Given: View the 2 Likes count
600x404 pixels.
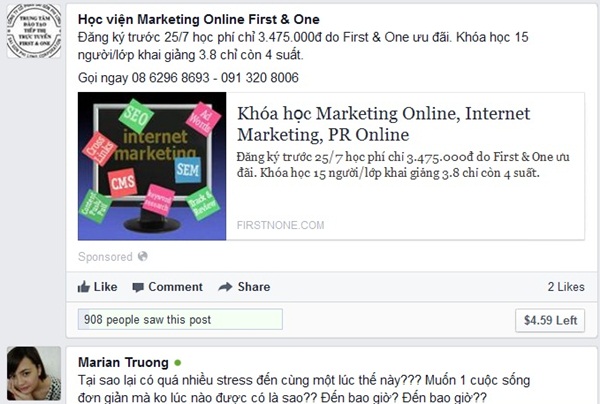Looking at the screenshot, I should point(566,287).
